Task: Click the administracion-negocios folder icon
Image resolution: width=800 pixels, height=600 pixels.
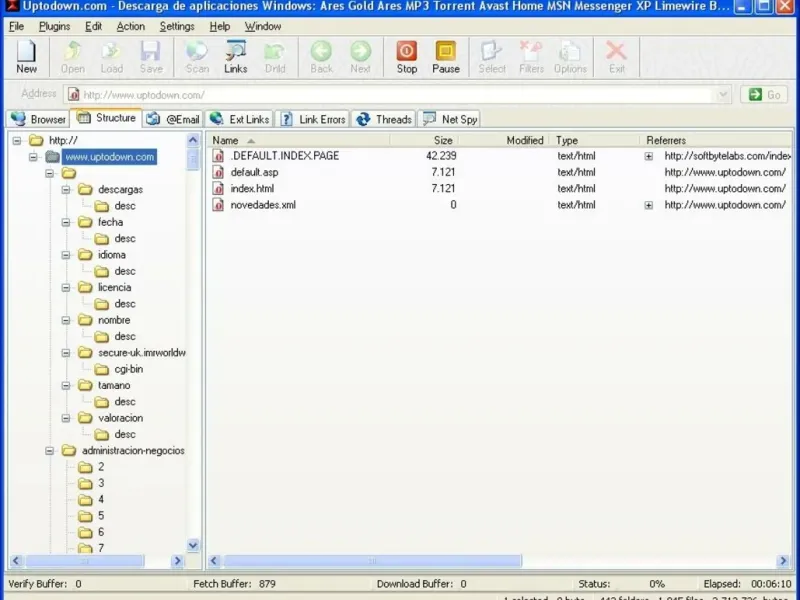Action: (x=69, y=451)
